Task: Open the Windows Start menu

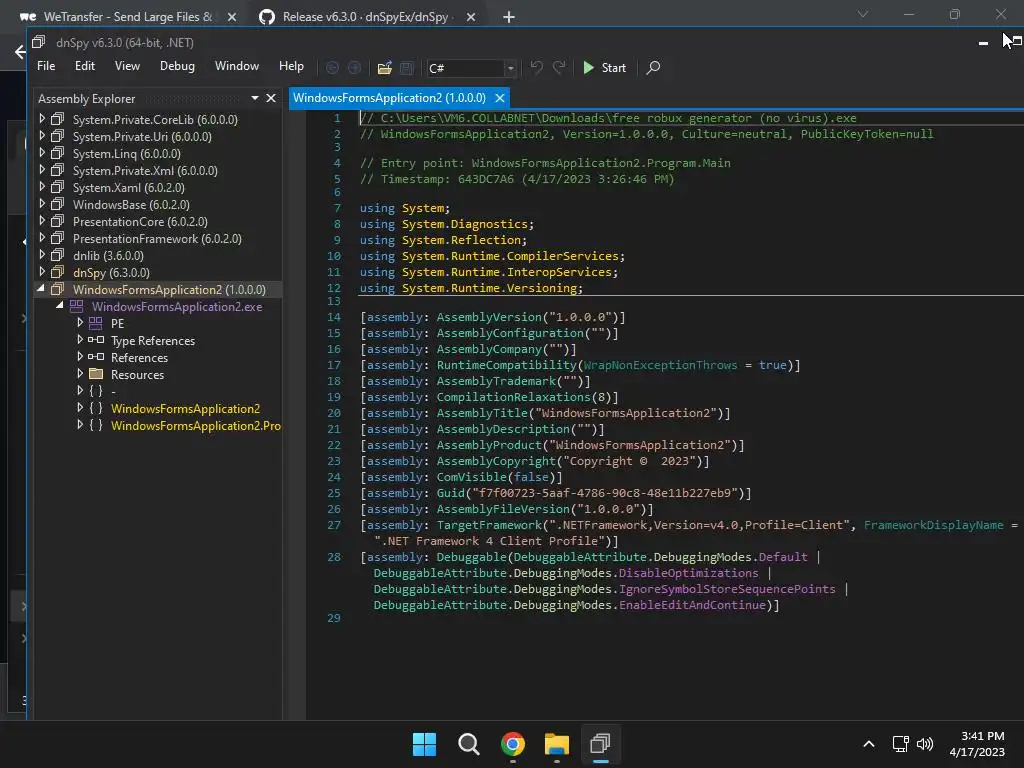Action: [424, 743]
